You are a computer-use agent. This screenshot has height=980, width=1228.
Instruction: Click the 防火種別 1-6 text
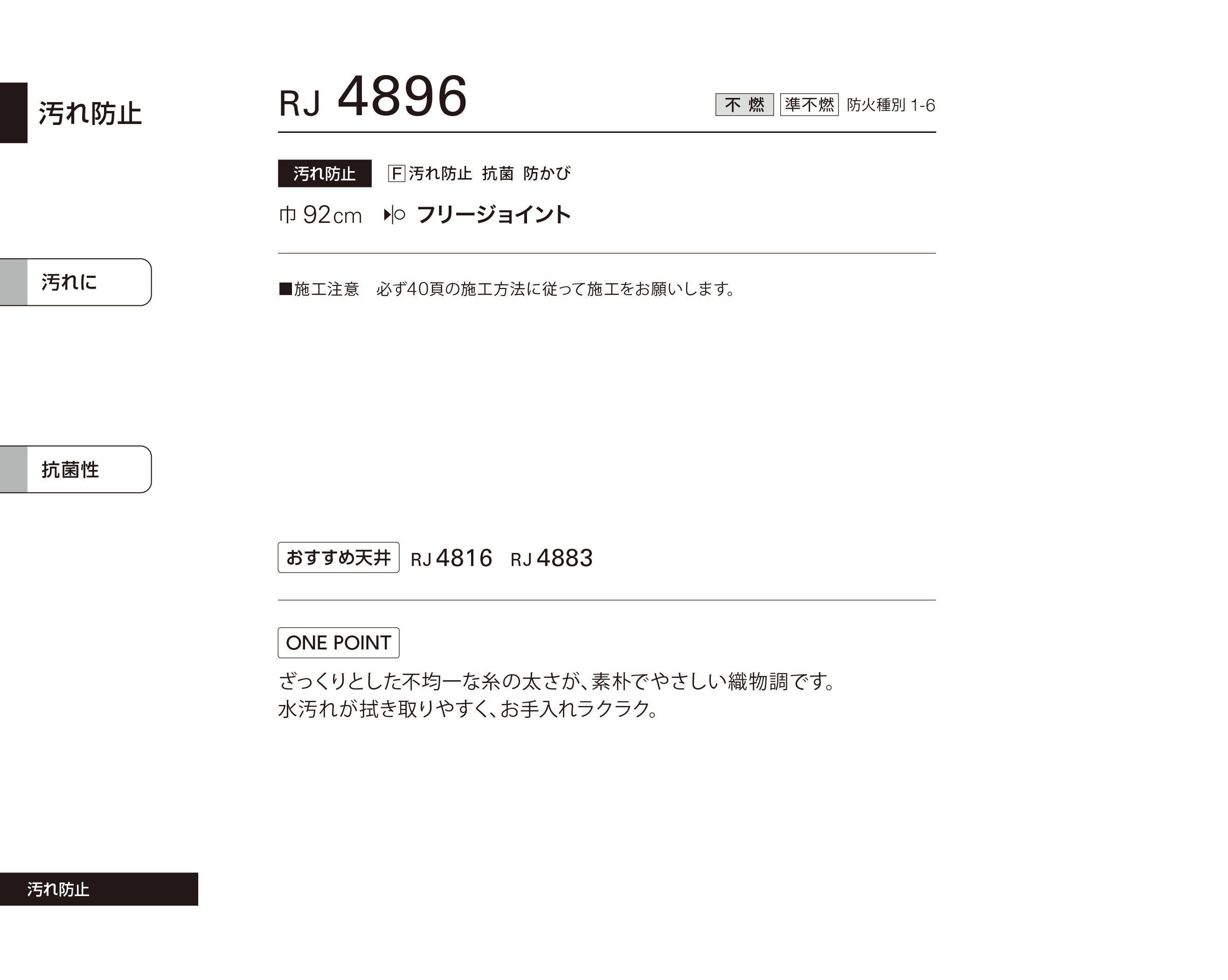point(891,105)
